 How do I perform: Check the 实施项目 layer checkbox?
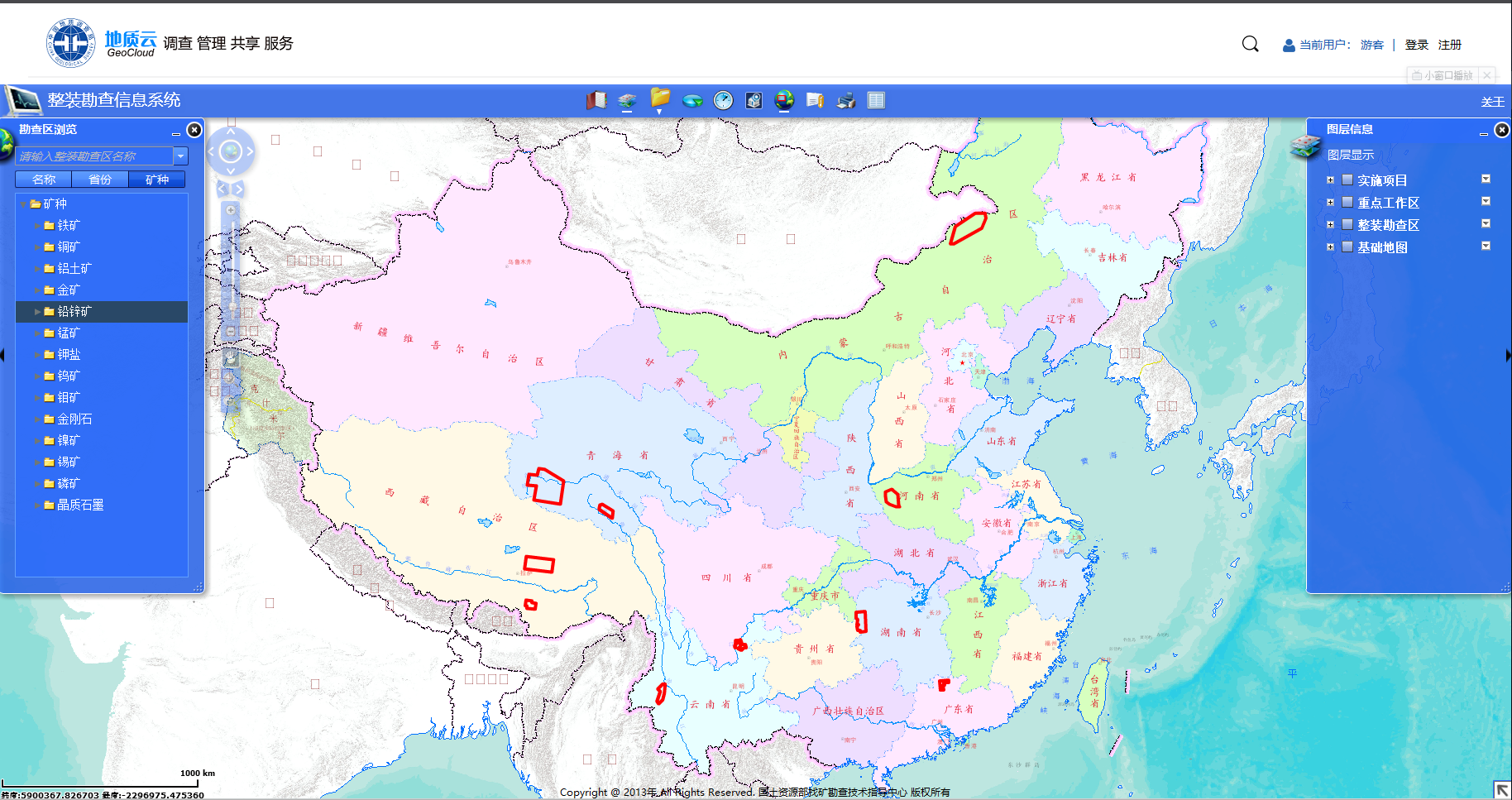pos(1347,180)
